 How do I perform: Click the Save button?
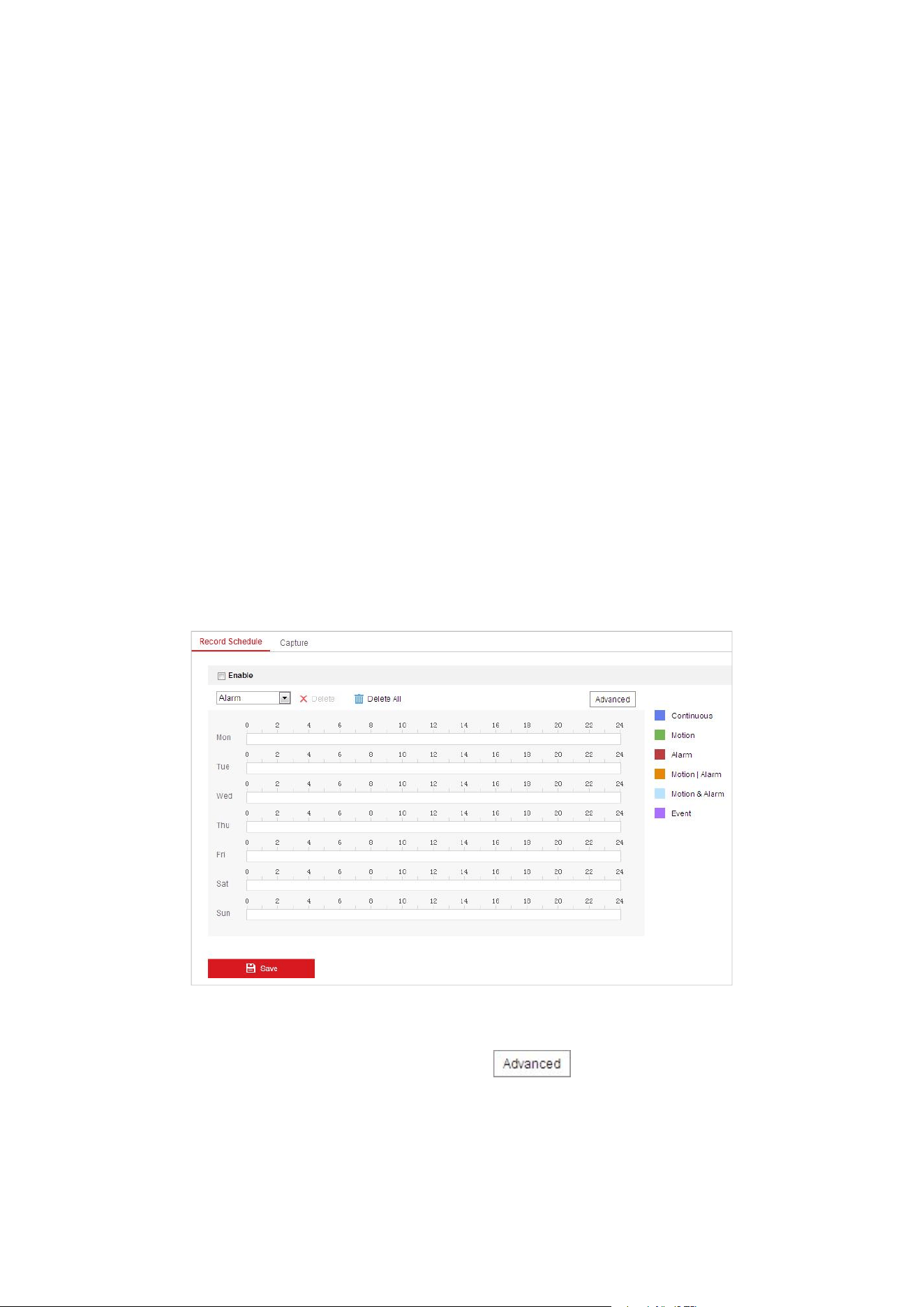tap(261, 968)
